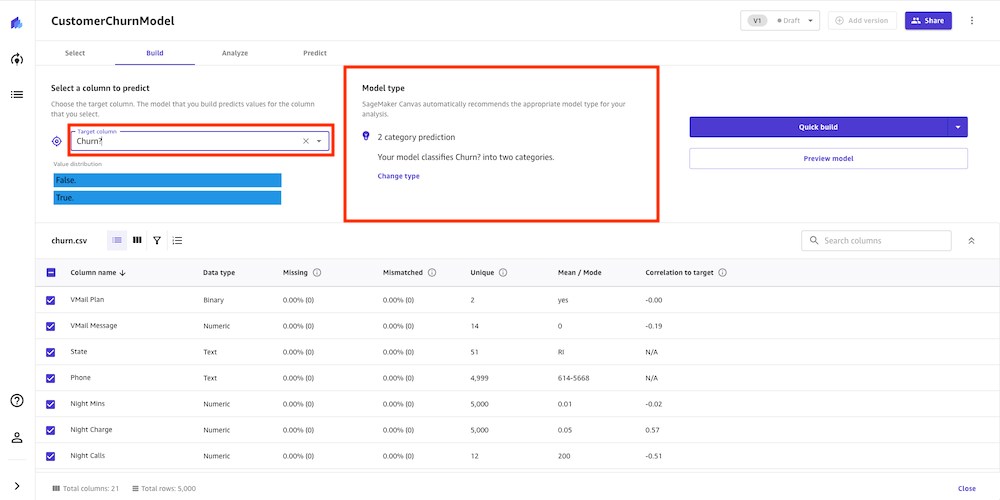Open the three-dot more options menu
1000x500 pixels.
point(972,20)
